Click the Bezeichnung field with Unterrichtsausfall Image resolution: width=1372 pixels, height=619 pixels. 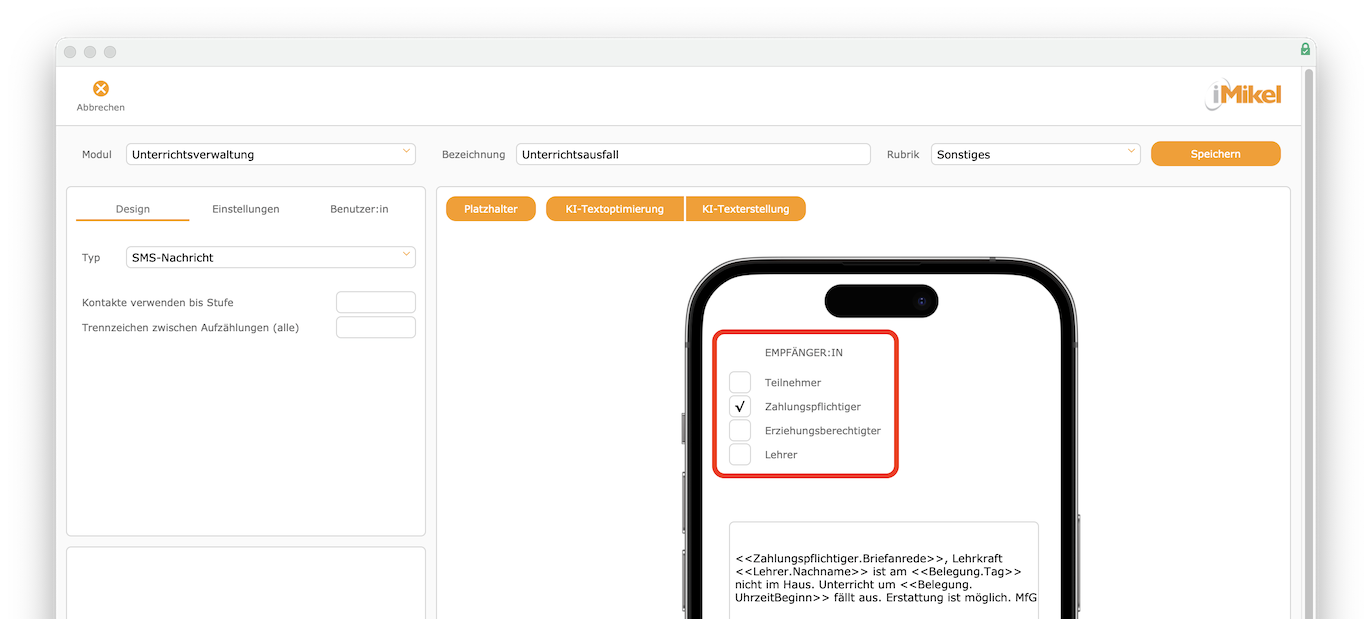(x=694, y=154)
